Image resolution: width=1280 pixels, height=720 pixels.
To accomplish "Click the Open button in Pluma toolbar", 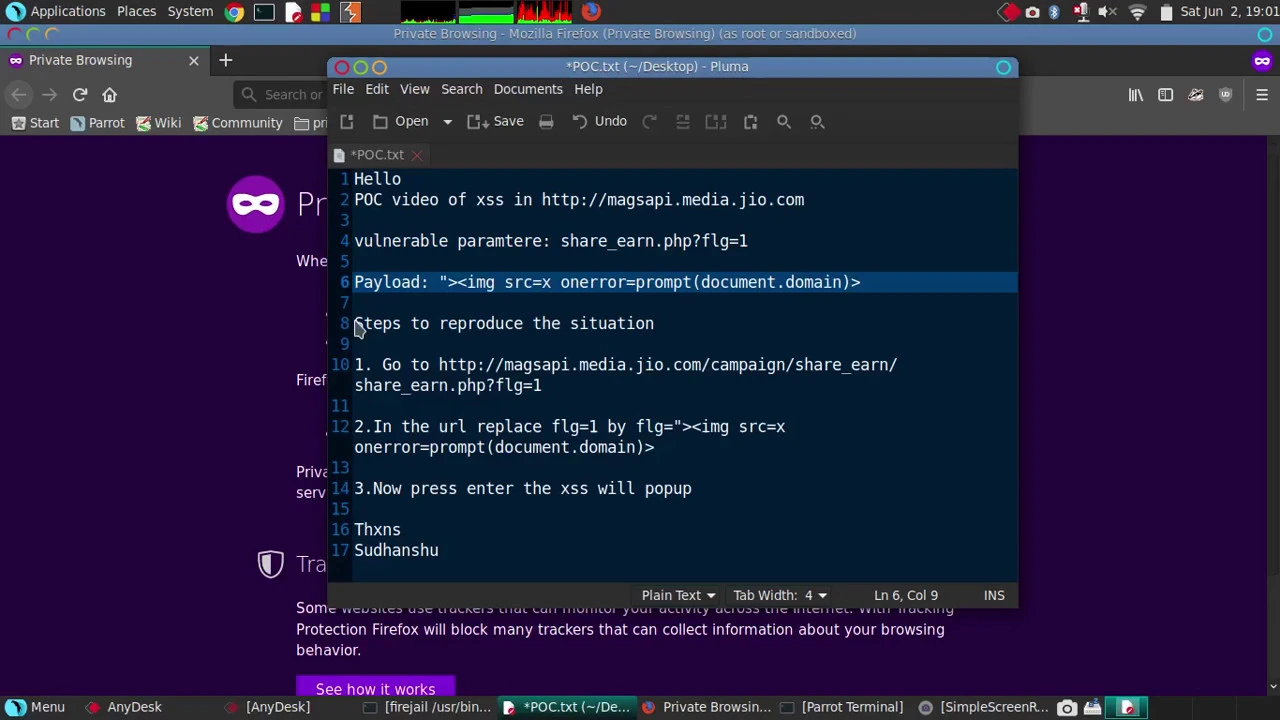I will 401,122.
